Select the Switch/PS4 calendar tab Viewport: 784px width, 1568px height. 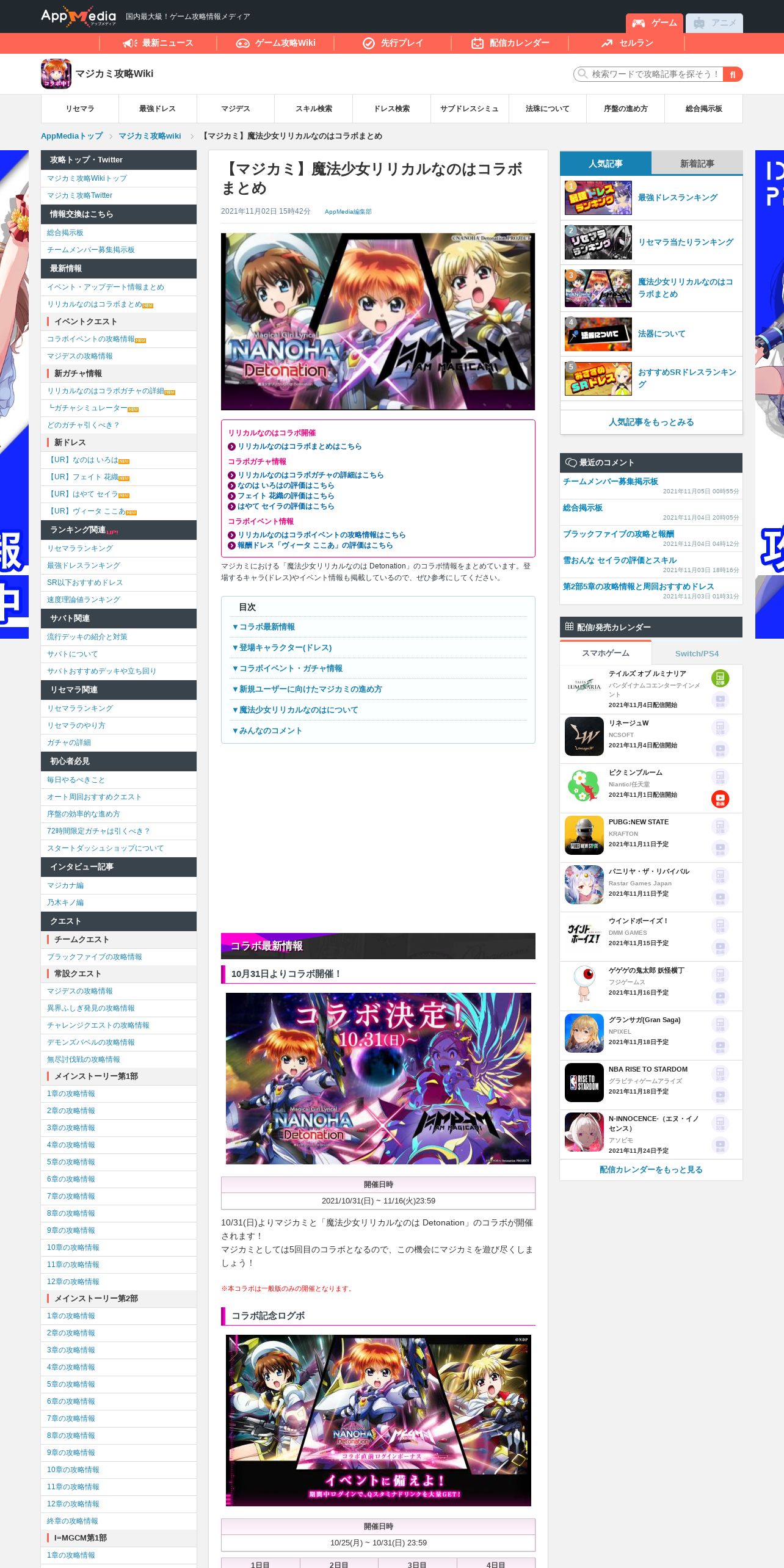(697, 653)
